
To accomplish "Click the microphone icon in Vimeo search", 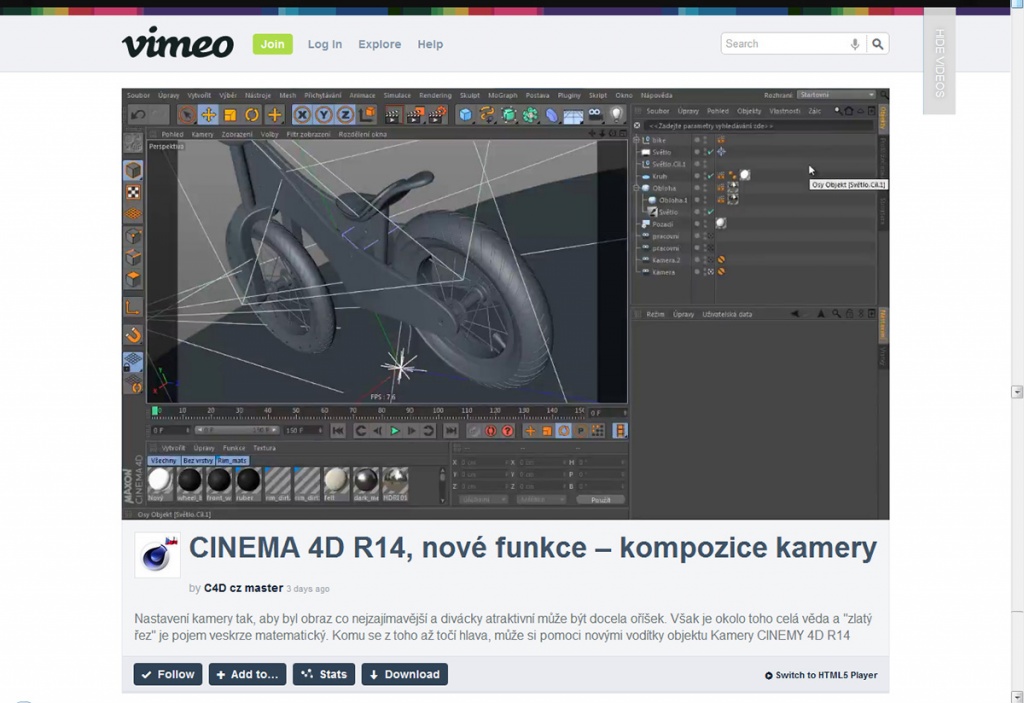I will click(854, 44).
